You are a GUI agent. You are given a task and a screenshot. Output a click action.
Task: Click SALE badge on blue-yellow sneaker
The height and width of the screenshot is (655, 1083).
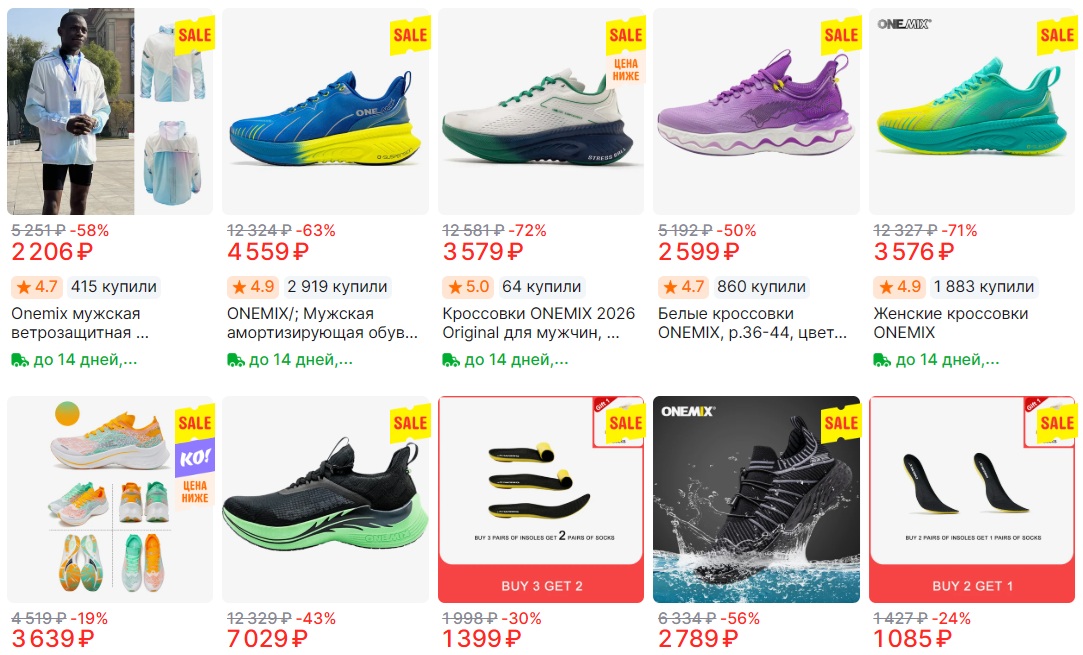point(410,35)
